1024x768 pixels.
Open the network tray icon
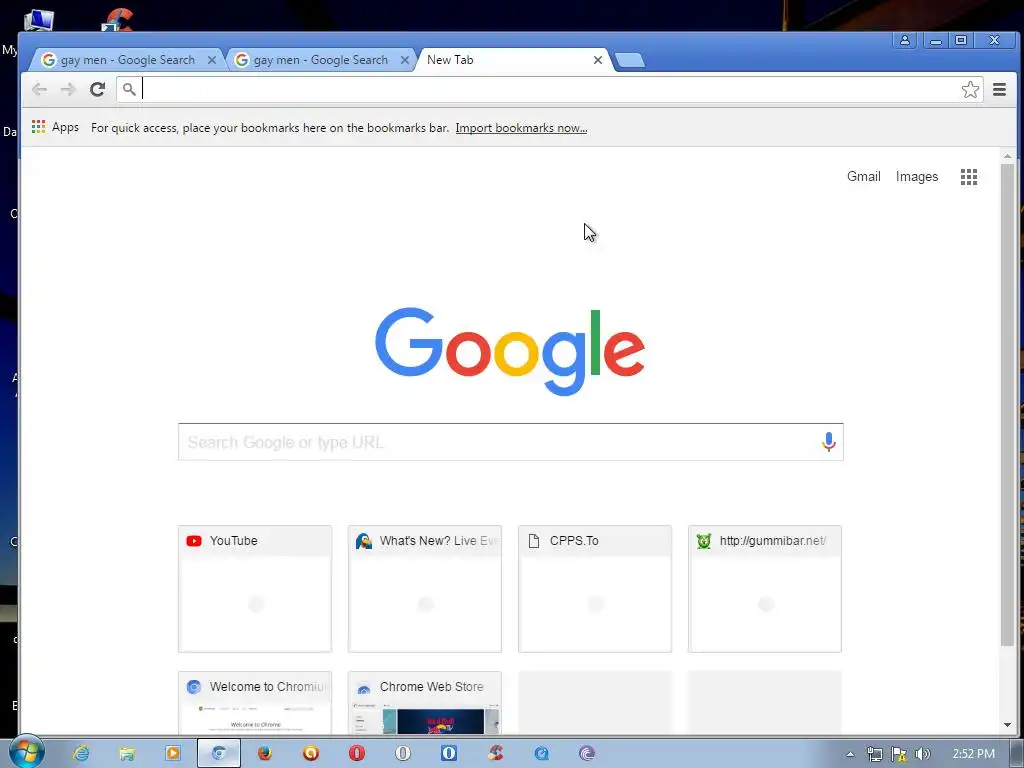874,754
